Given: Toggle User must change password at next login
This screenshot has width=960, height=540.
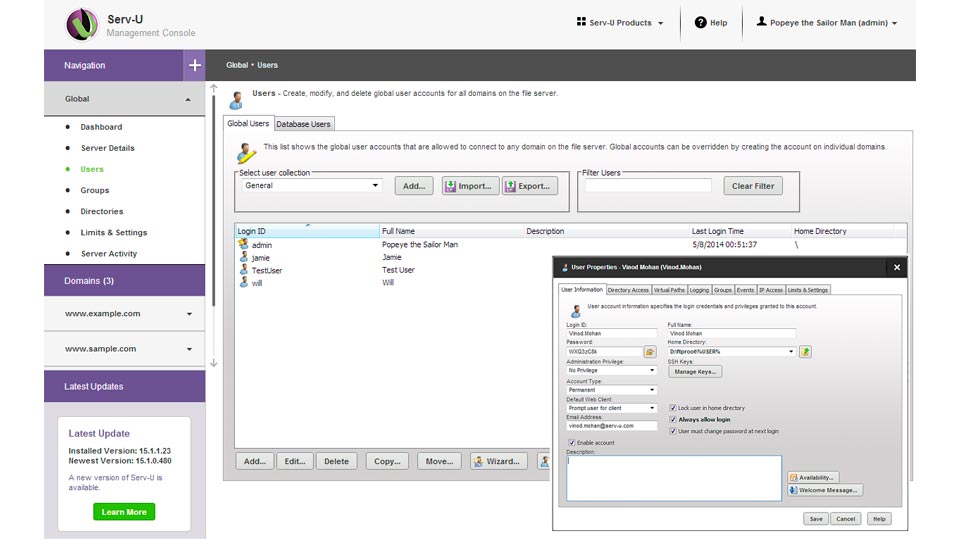Looking at the screenshot, I should pos(673,431).
